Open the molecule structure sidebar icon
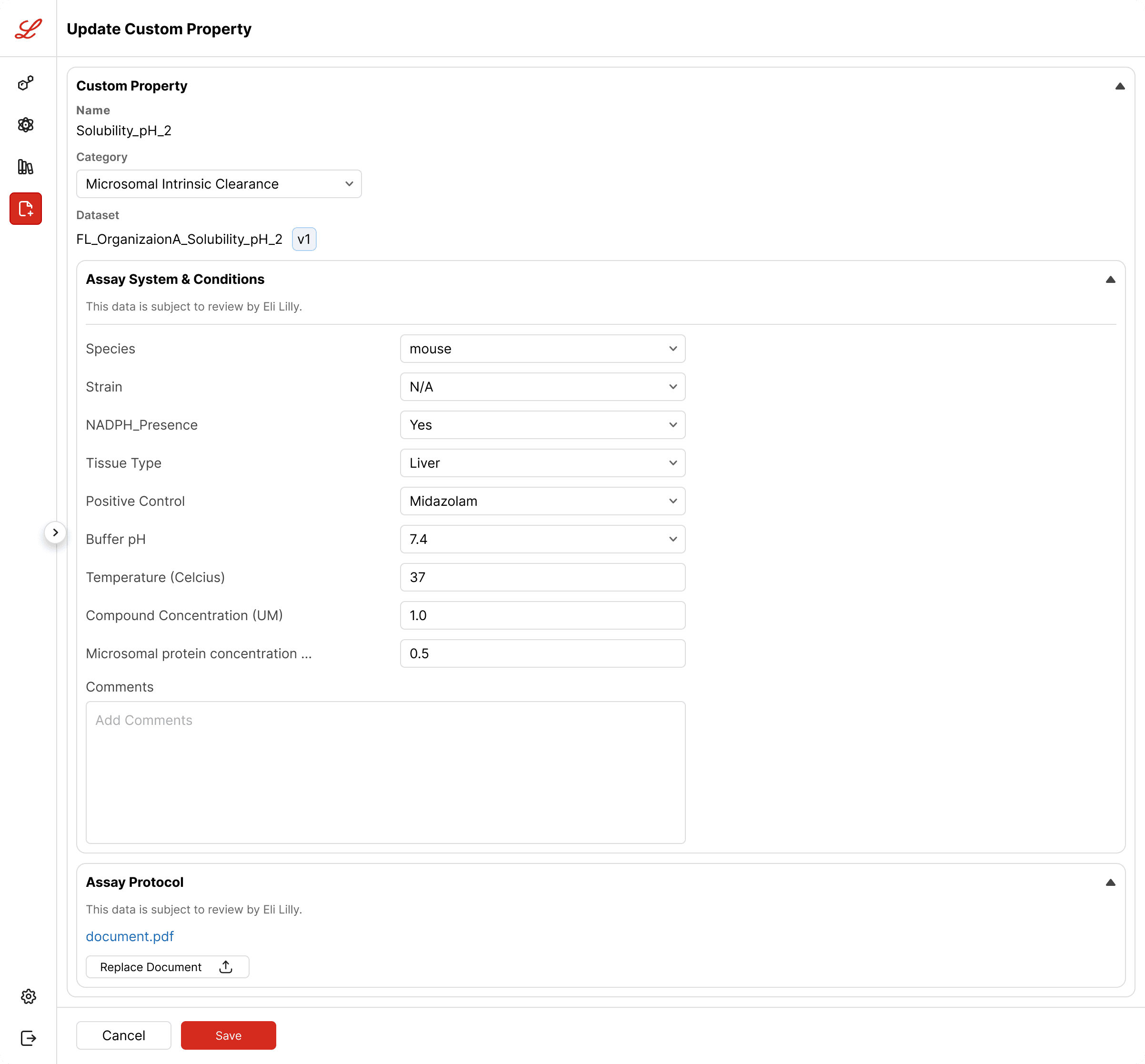Viewport: 1145px width, 1064px height. tap(26, 83)
